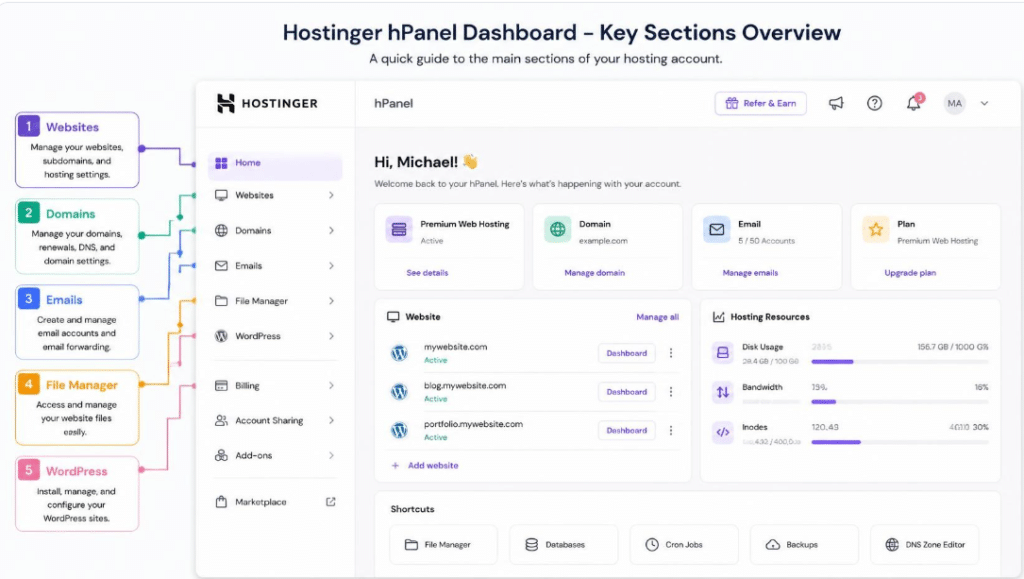
Task: Click Manage all in Website panel
Action: coord(657,317)
